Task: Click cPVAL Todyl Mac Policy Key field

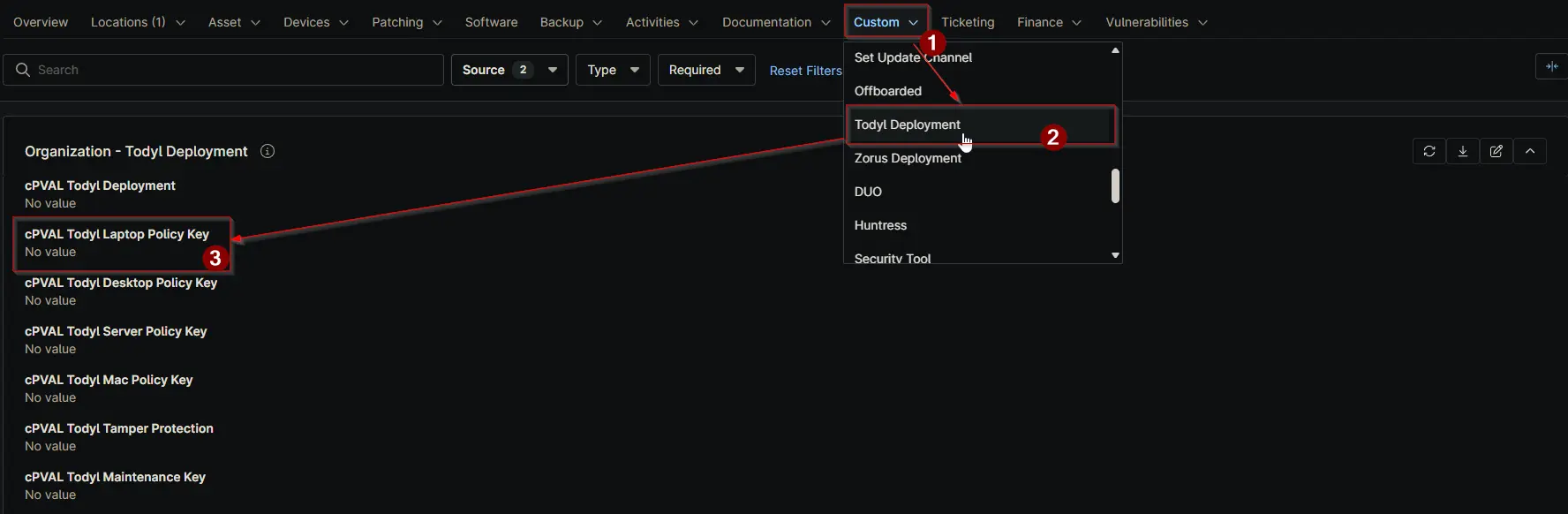Action: pyautogui.click(x=109, y=389)
